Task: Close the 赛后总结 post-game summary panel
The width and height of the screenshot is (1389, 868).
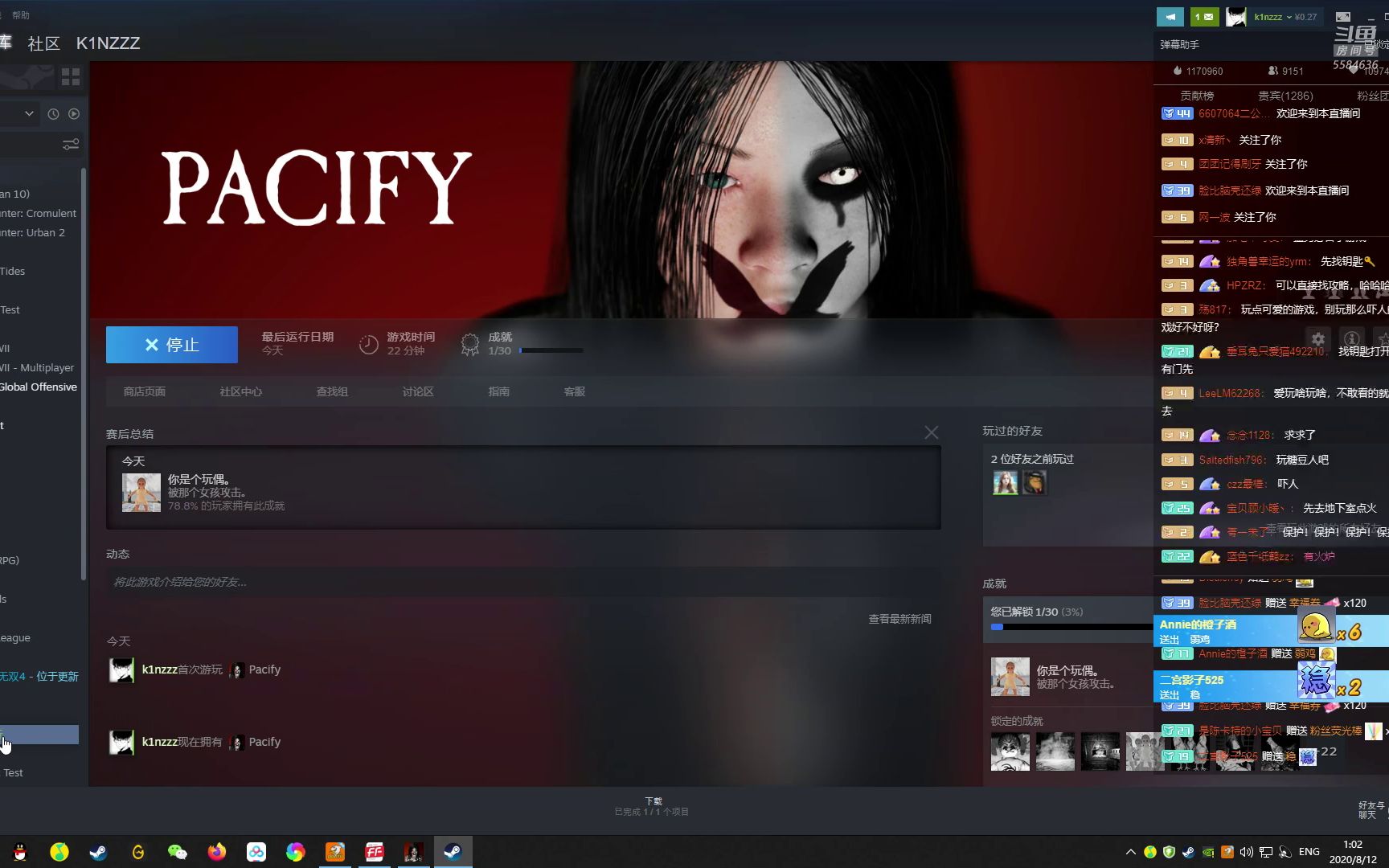Action: coord(932,433)
